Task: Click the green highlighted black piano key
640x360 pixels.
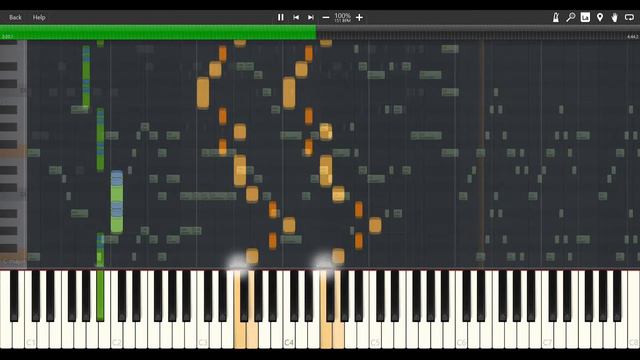Action: (100, 295)
